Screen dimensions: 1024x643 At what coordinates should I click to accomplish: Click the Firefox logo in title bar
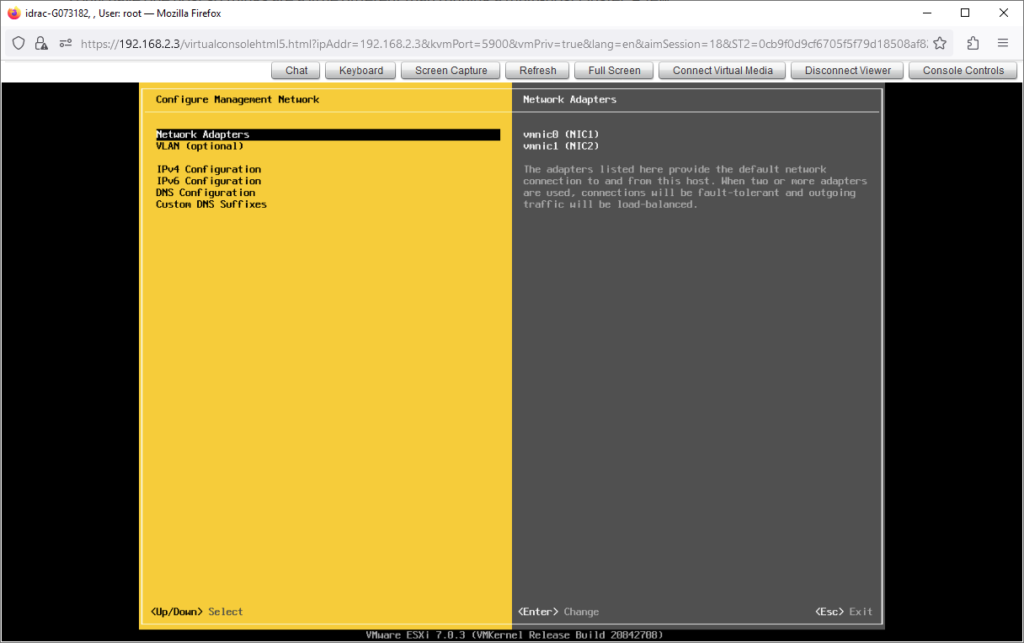[13, 13]
